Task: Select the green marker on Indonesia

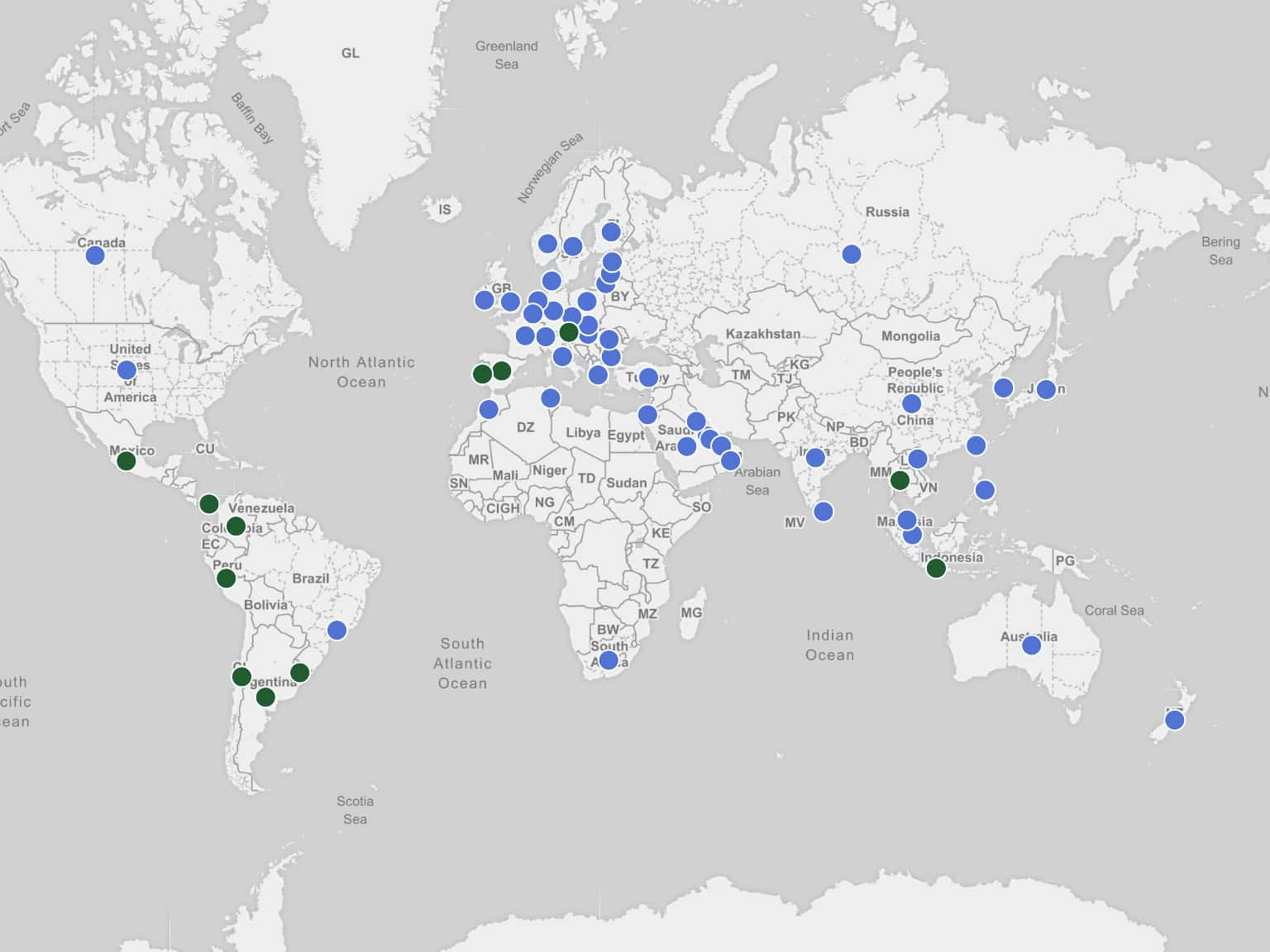Action: click(936, 568)
